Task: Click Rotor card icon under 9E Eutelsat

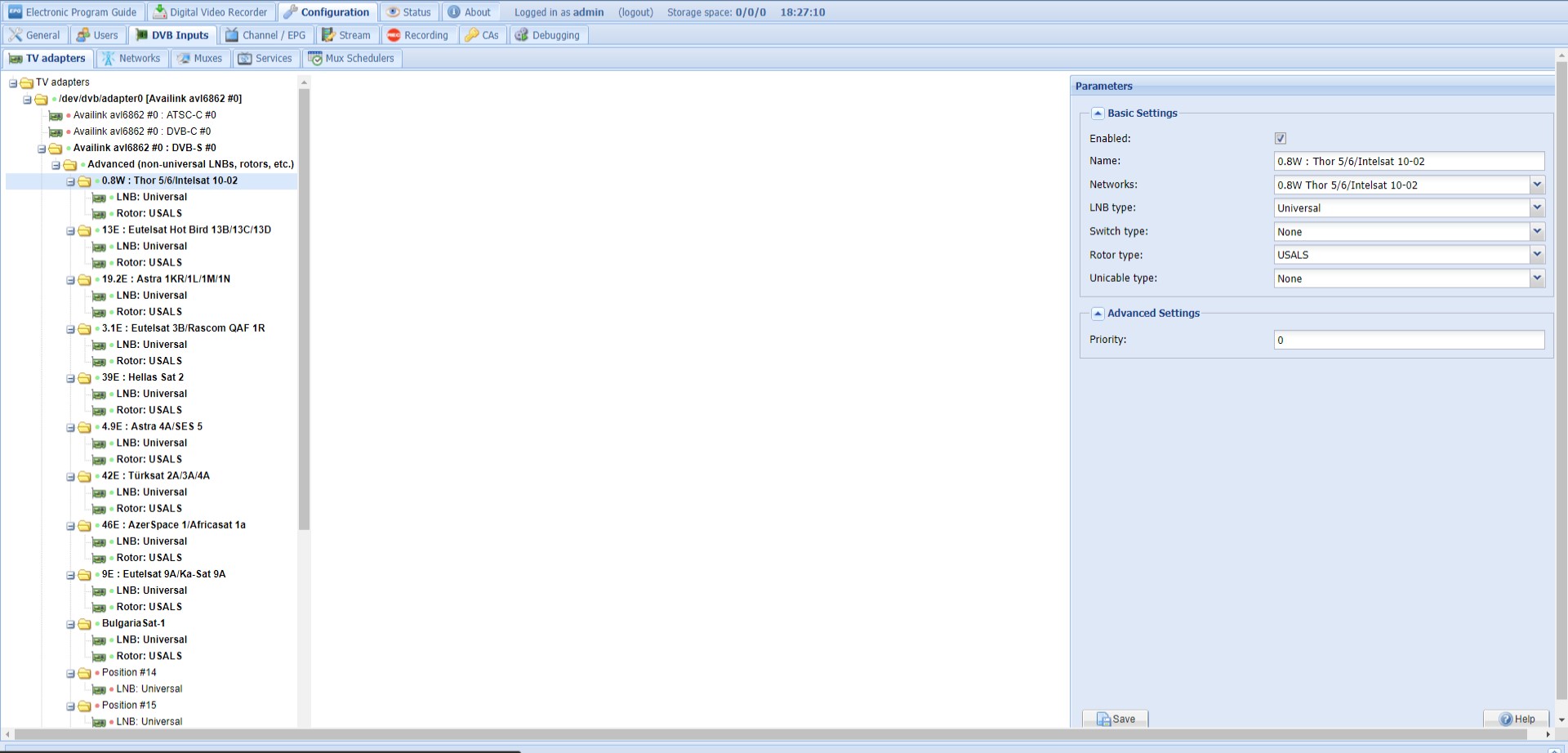Action: point(99,608)
